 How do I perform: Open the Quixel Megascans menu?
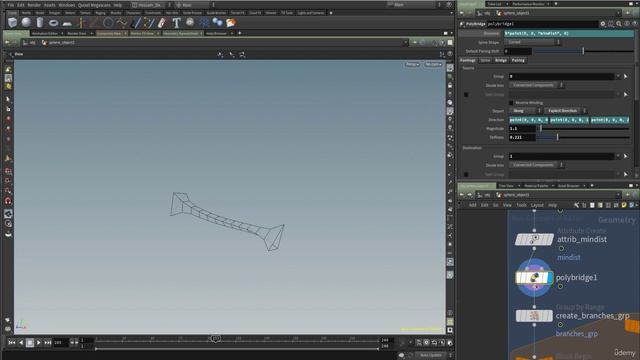(94, 5)
